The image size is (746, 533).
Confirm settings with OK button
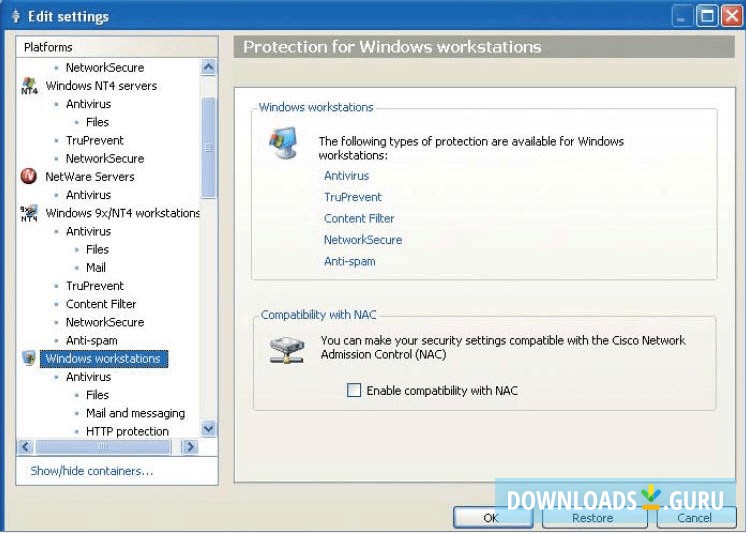pyautogui.click(x=491, y=518)
